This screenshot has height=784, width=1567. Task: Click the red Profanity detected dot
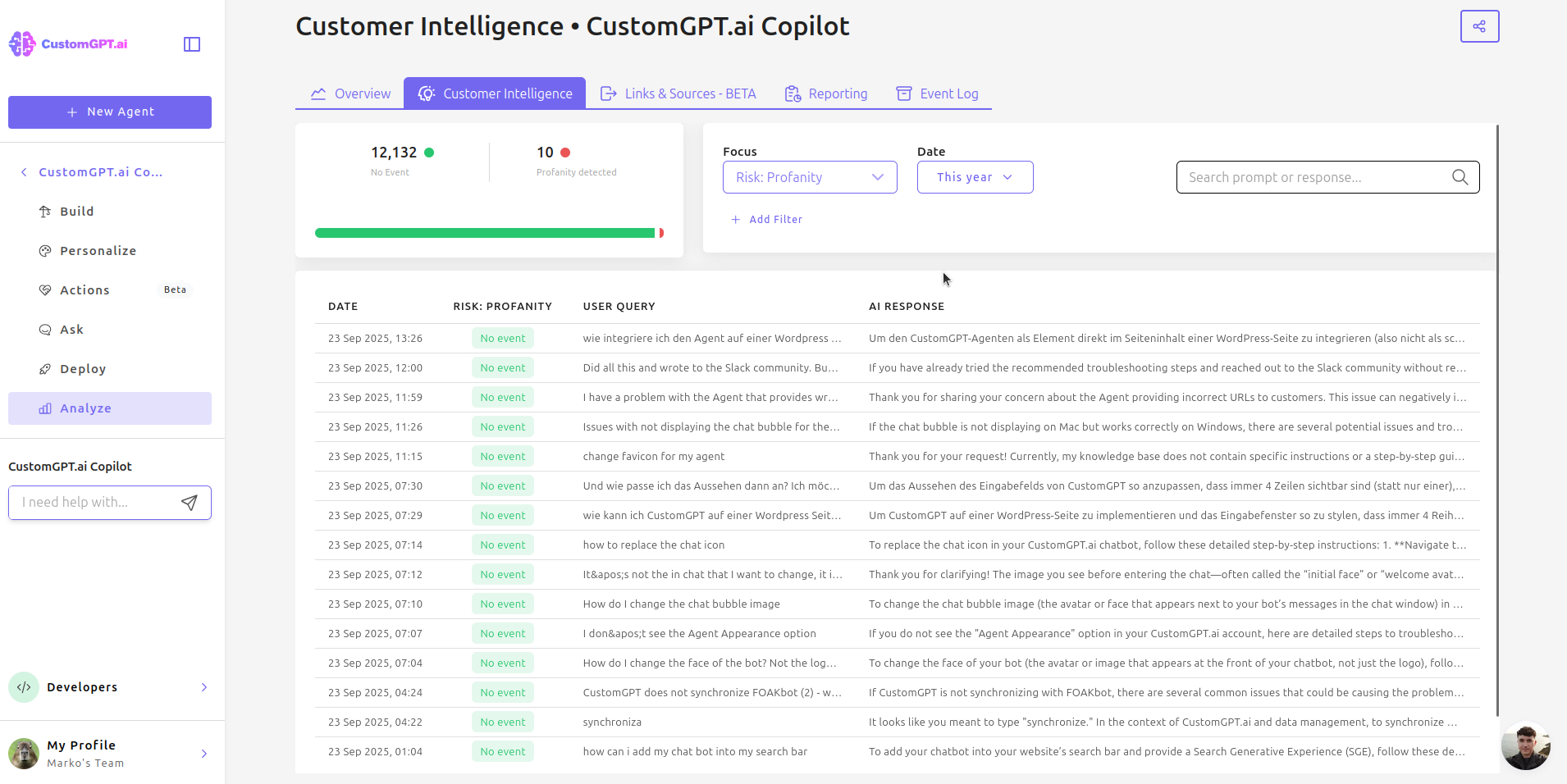565,153
